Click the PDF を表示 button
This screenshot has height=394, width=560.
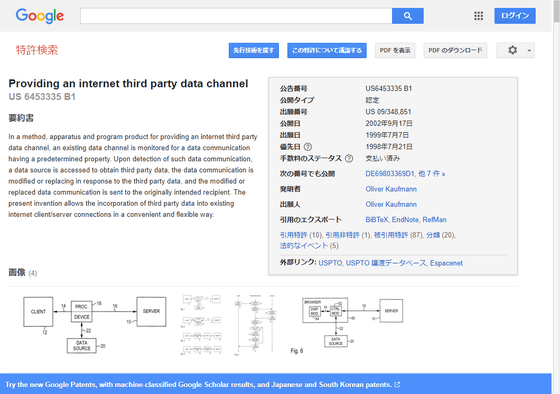click(x=395, y=50)
